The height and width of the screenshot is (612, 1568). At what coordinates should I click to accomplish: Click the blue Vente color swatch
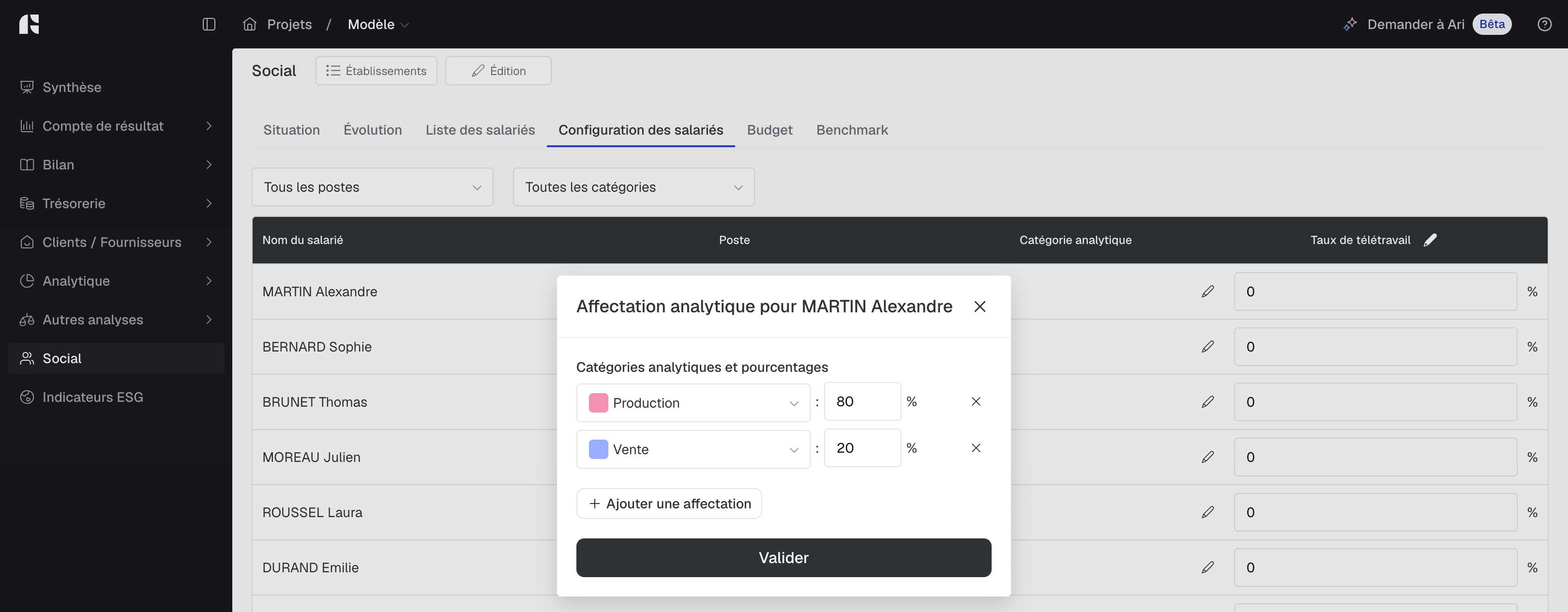(x=598, y=449)
